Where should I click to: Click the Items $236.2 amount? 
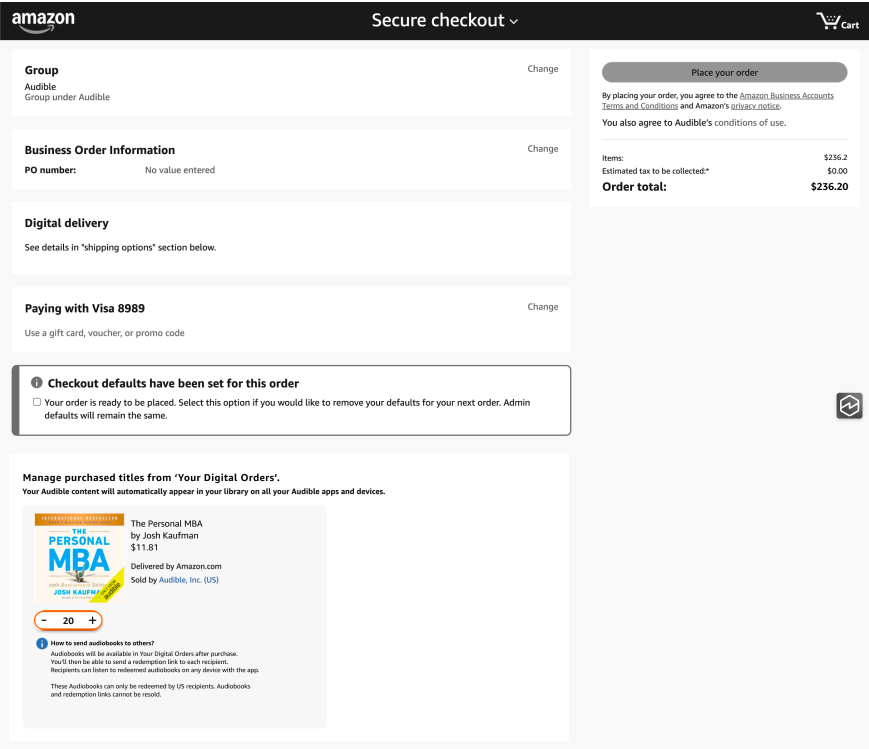[835, 157]
